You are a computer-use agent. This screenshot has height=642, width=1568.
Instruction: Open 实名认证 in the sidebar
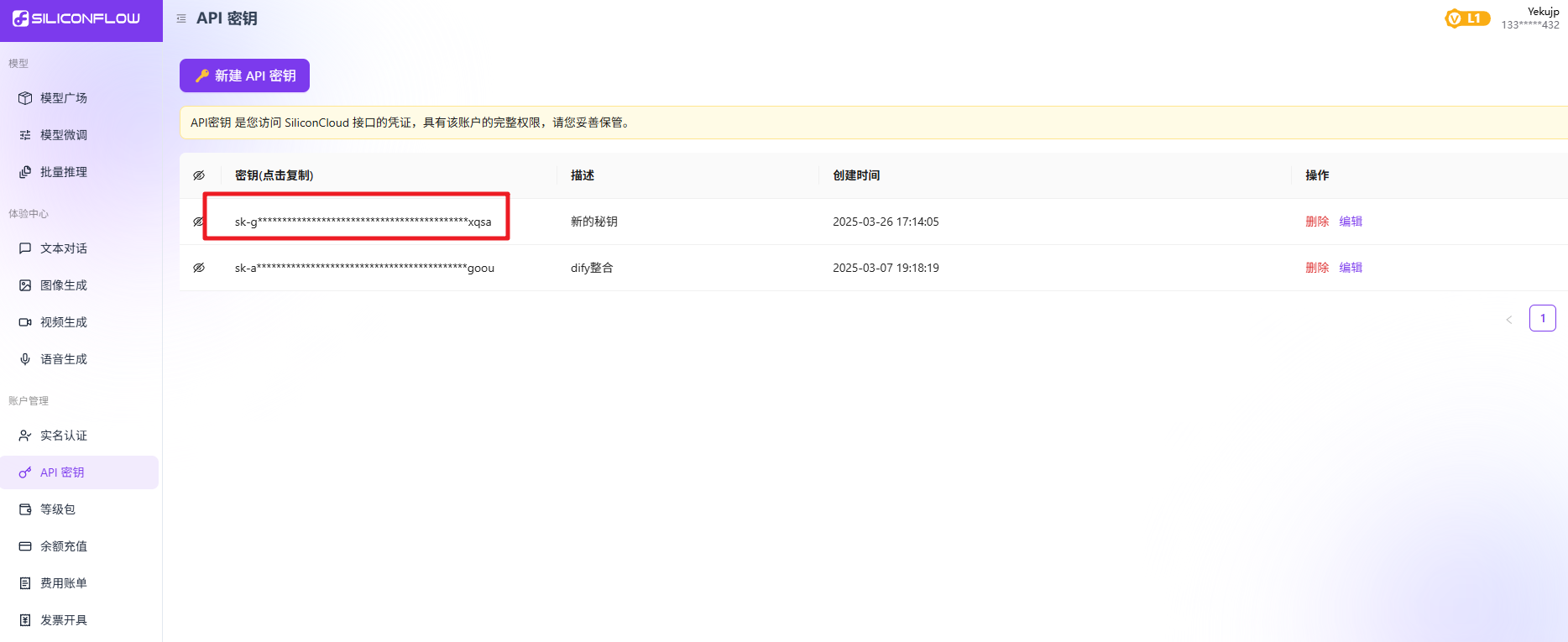(x=64, y=436)
